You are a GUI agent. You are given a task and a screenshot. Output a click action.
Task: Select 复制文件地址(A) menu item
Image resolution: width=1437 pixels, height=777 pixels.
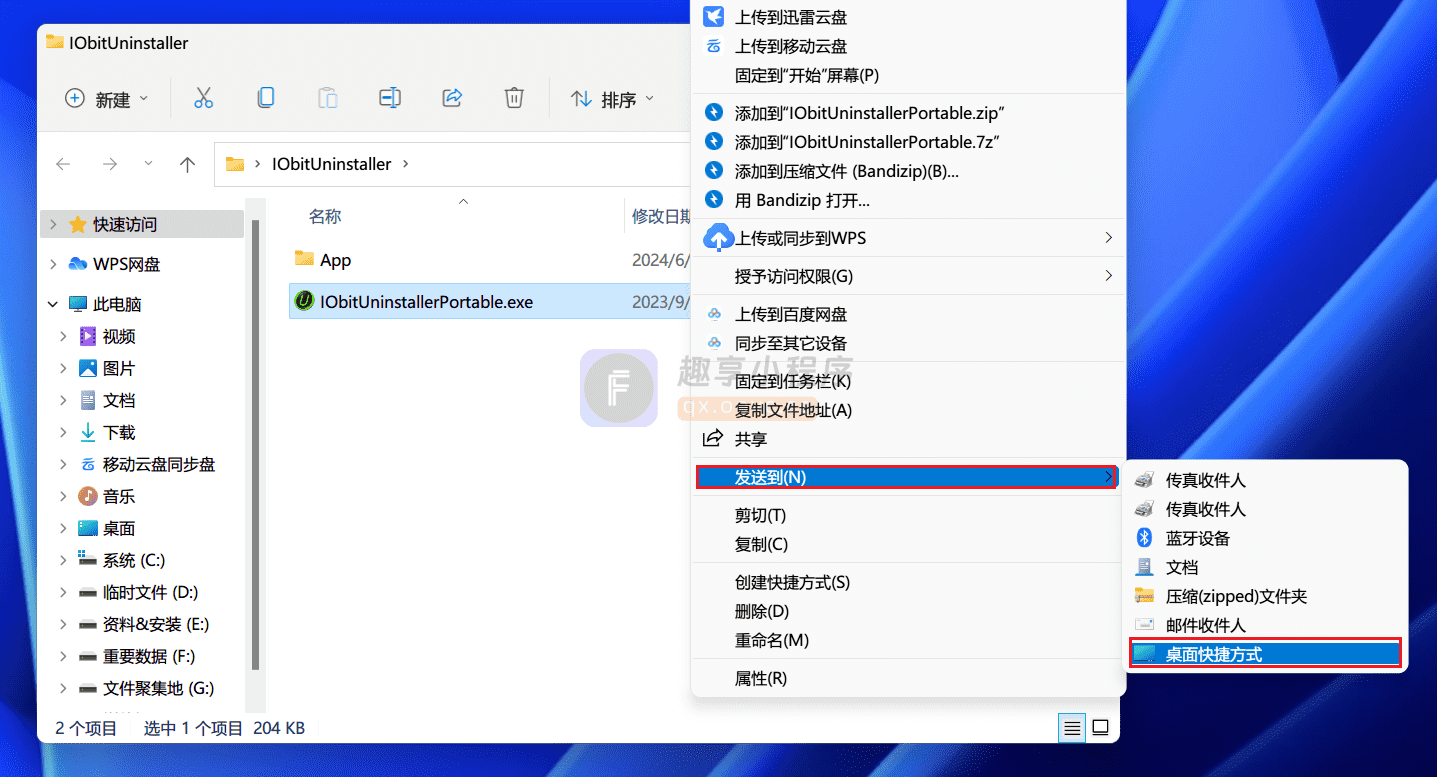908,410
